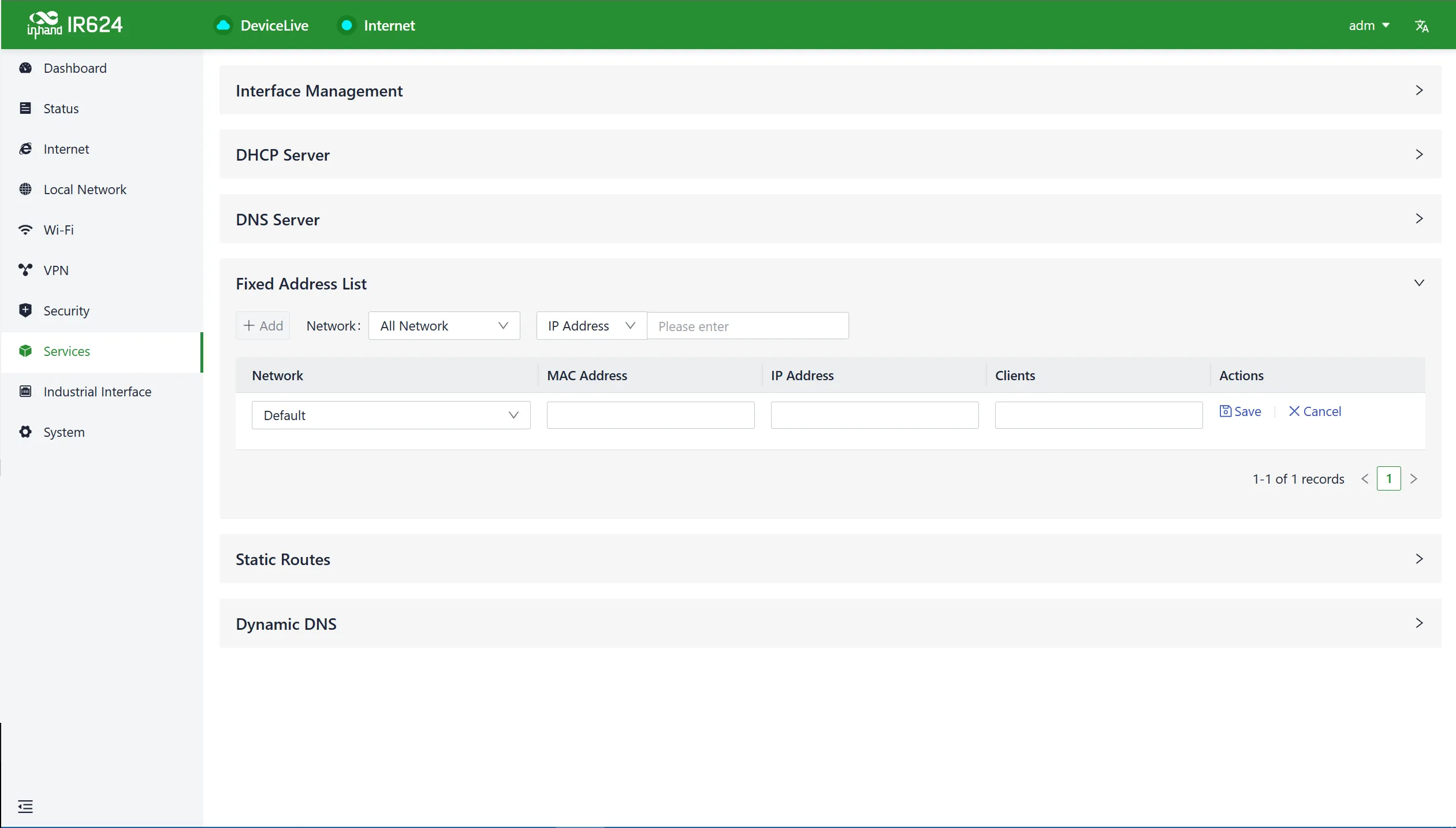Expand the Static Routes section
This screenshot has height=828, width=1456.
(x=830, y=559)
